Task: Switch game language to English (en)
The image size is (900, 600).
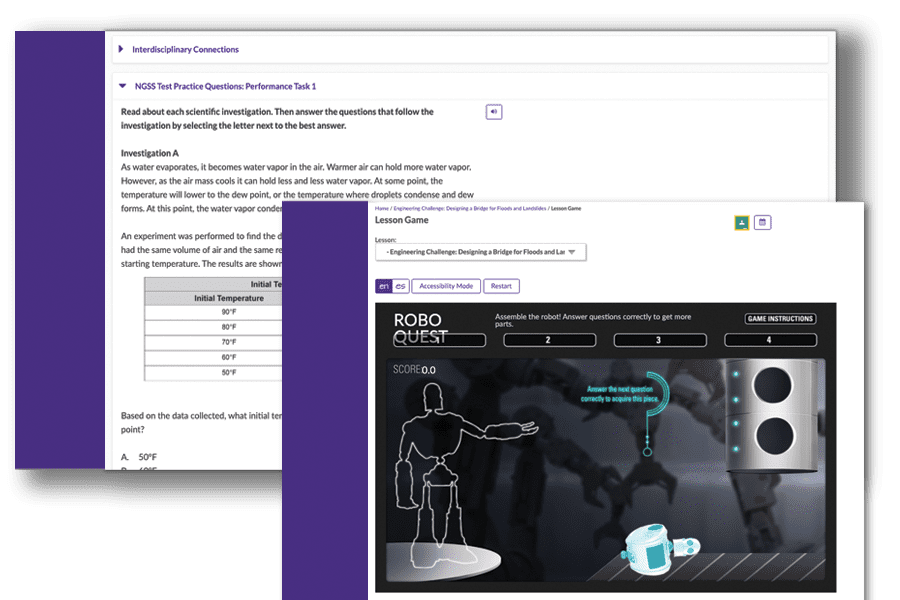Action: [x=383, y=286]
